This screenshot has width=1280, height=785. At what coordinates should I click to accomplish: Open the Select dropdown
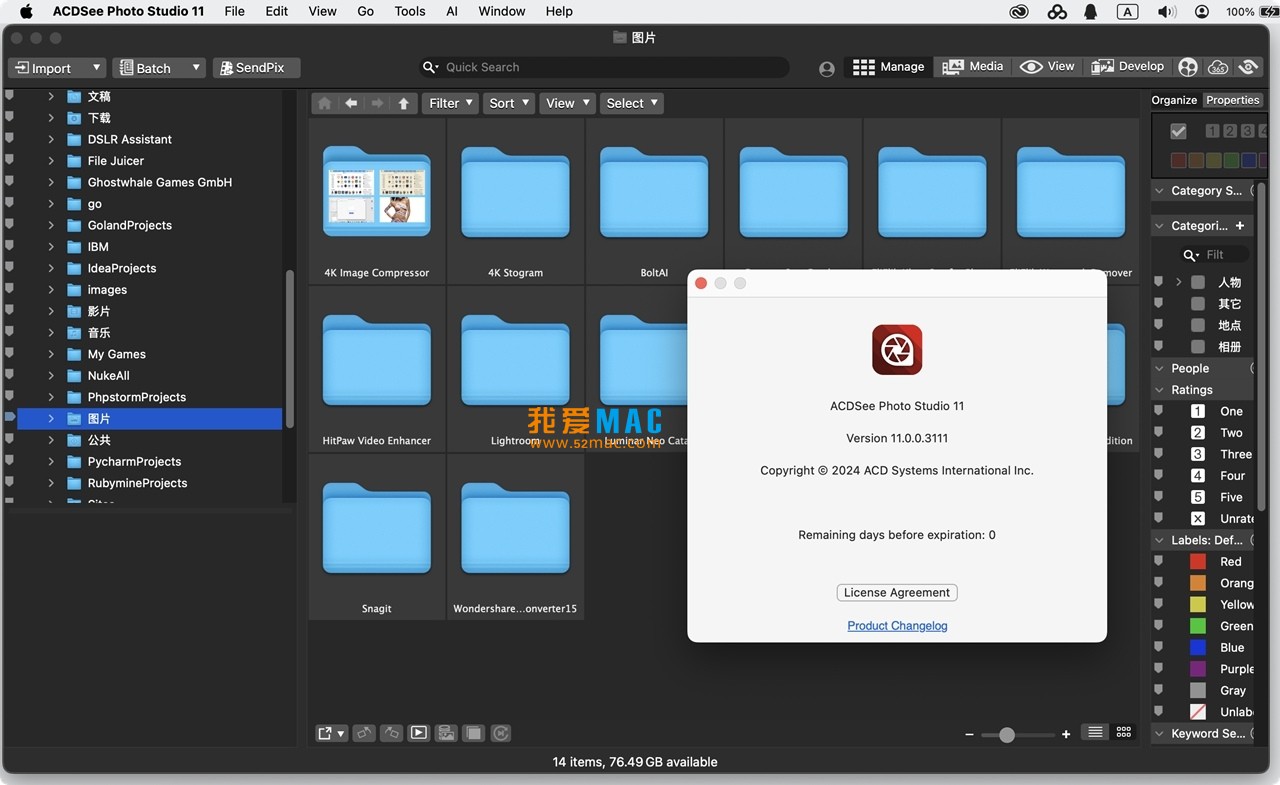[631, 103]
